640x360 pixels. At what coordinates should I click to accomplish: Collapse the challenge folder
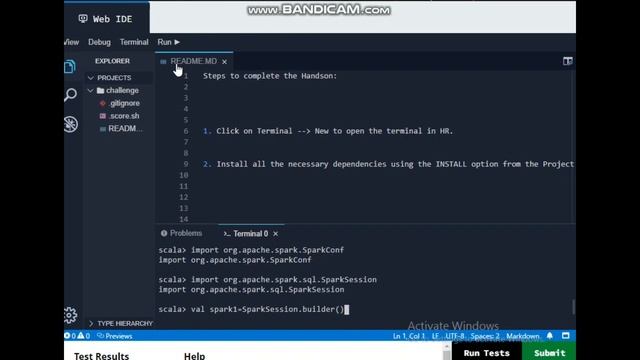(x=91, y=91)
